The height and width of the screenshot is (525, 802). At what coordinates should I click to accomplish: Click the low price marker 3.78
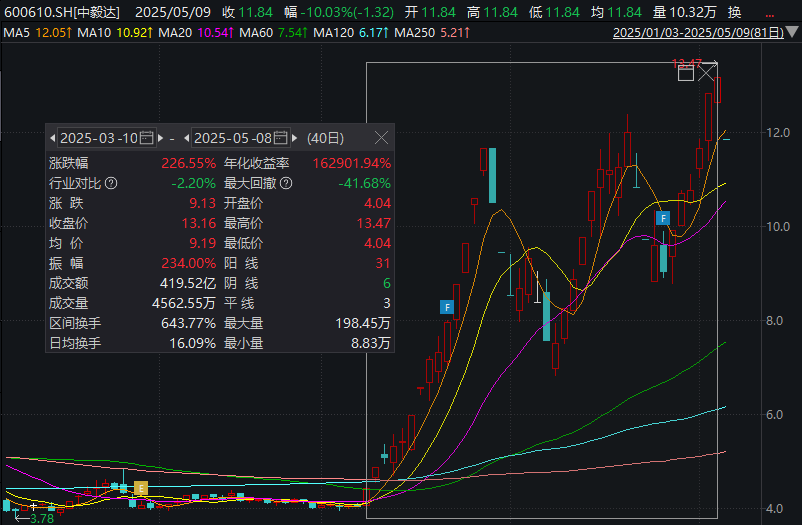(41, 518)
